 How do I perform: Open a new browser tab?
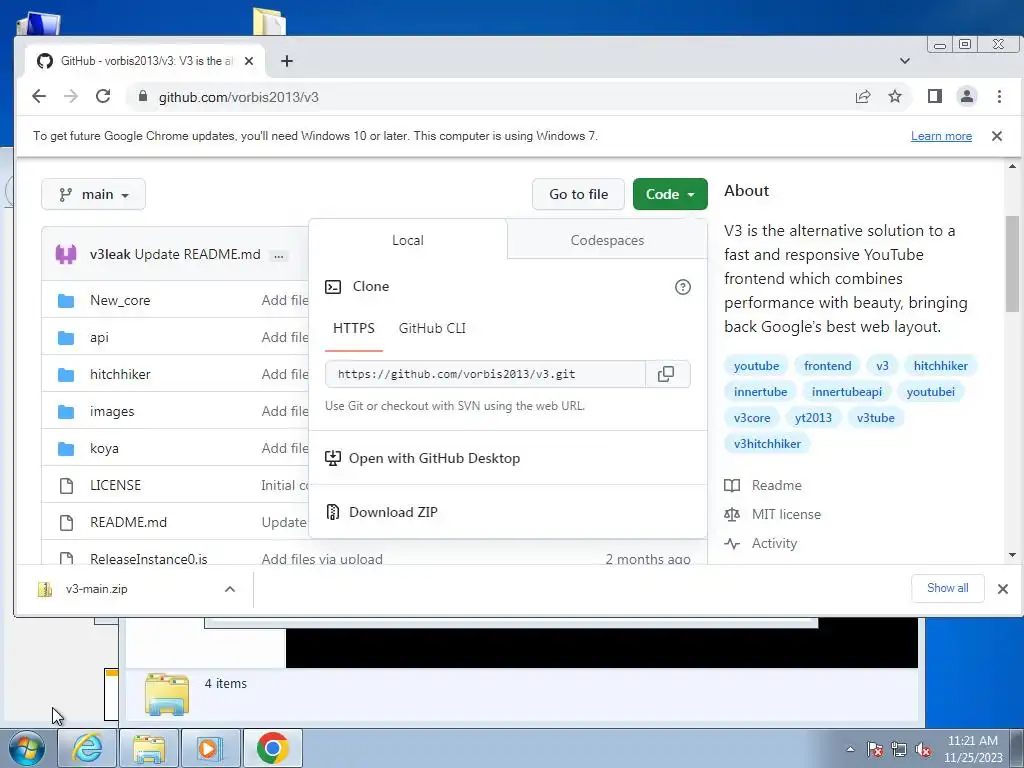point(287,61)
